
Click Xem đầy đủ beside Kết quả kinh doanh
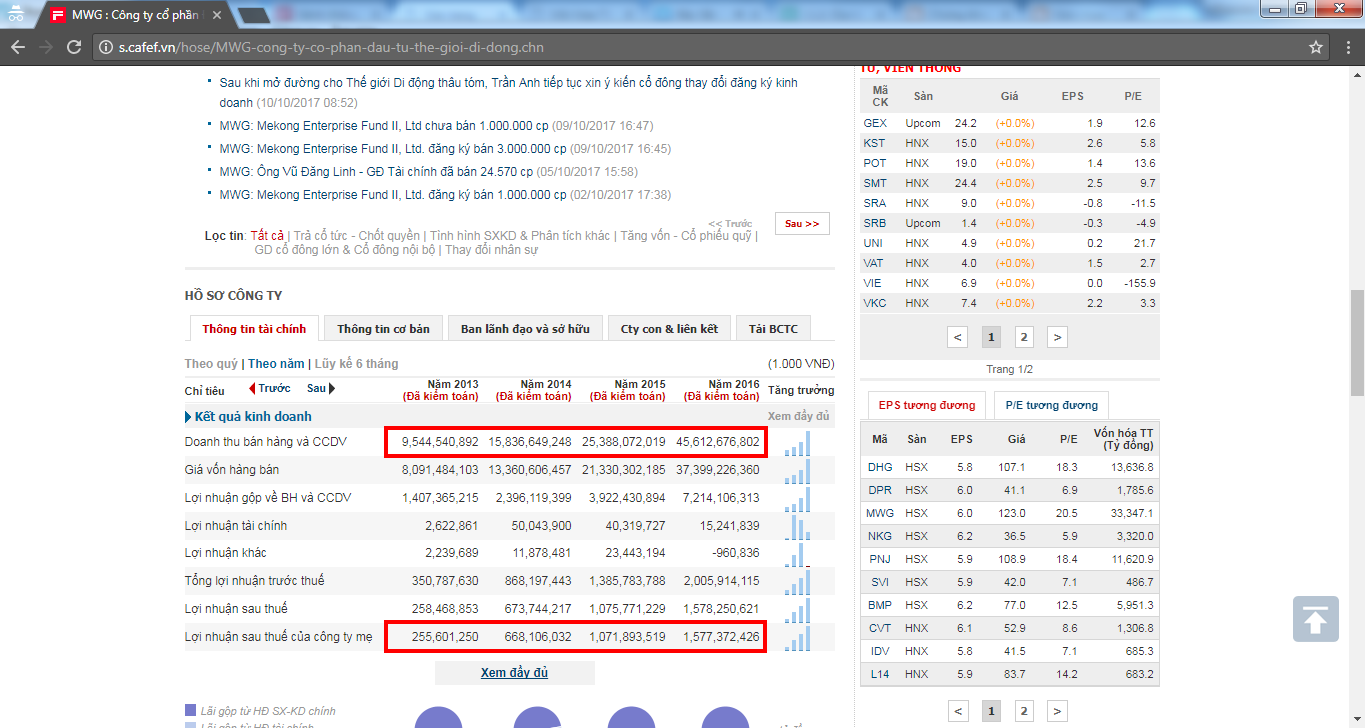(x=798, y=417)
